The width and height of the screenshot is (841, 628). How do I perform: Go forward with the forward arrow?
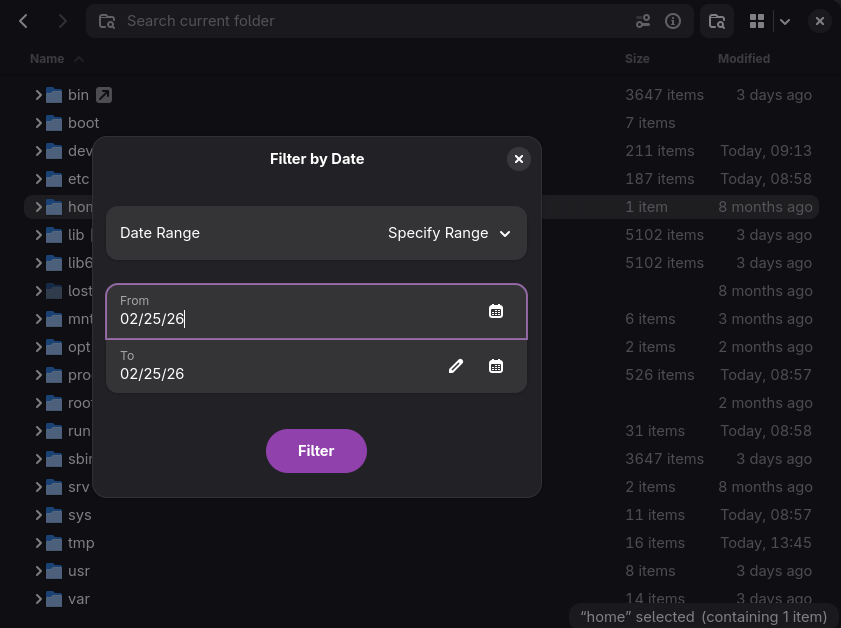pos(62,21)
